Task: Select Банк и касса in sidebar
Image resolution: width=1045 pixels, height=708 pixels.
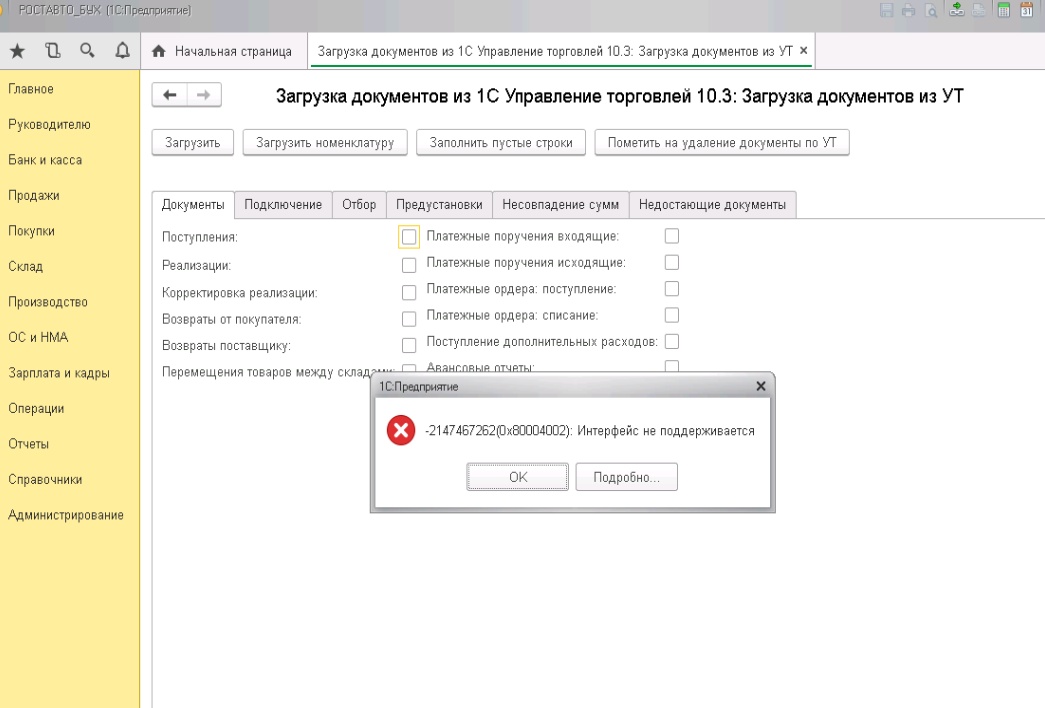Action: 45,160
